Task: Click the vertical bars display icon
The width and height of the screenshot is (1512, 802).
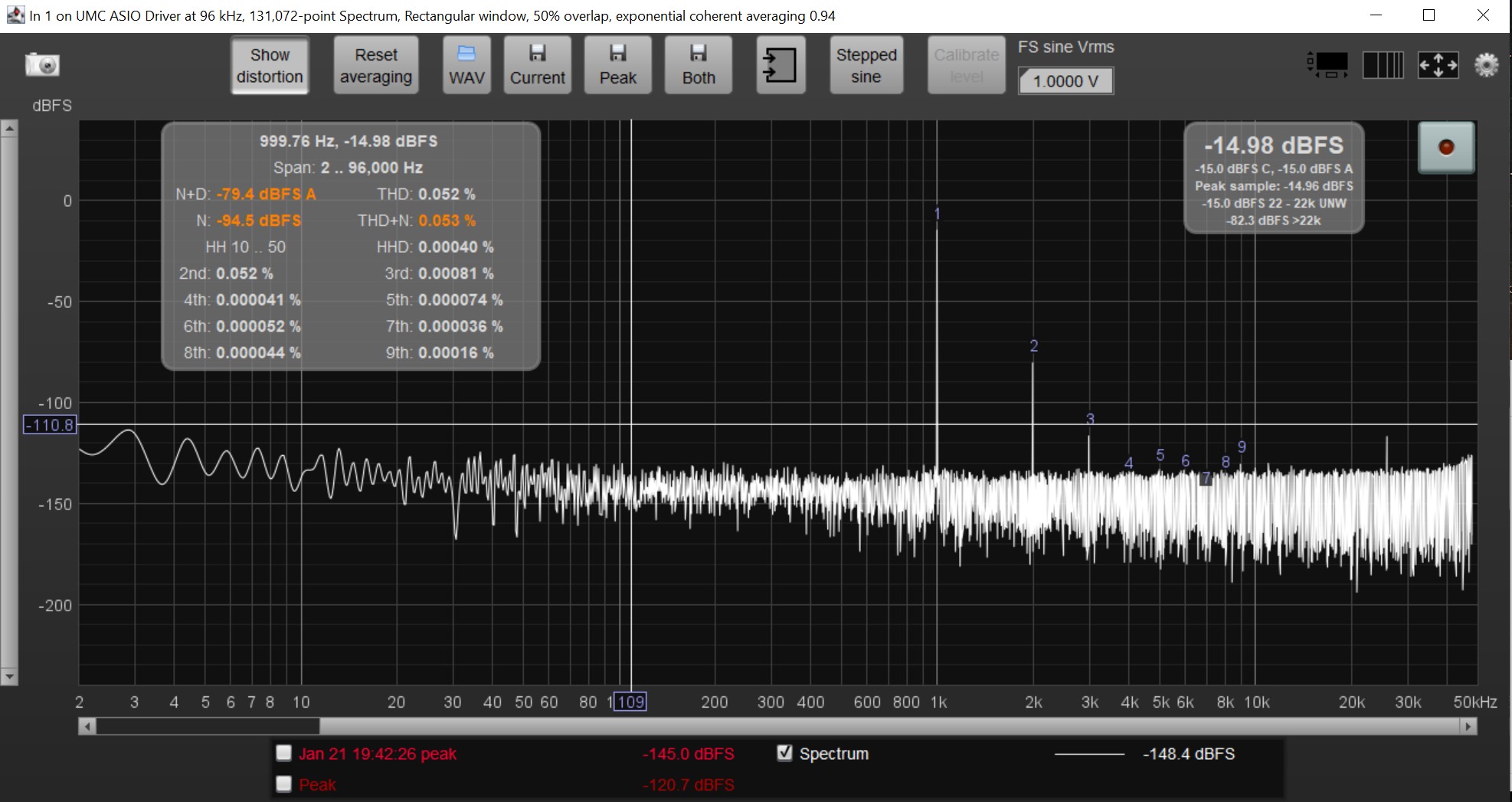Action: pos(1383,65)
